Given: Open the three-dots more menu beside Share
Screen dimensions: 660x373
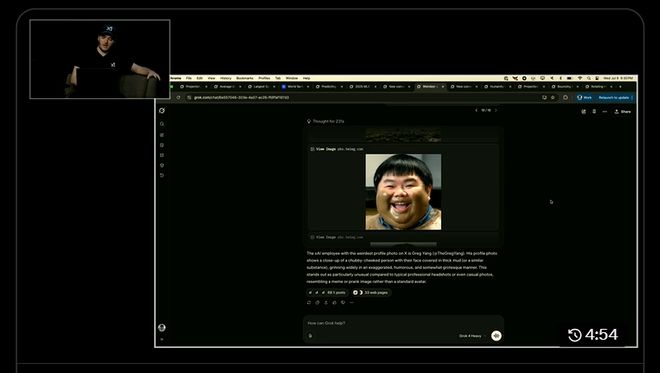Looking at the screenshot, I should tap(604, 112).
